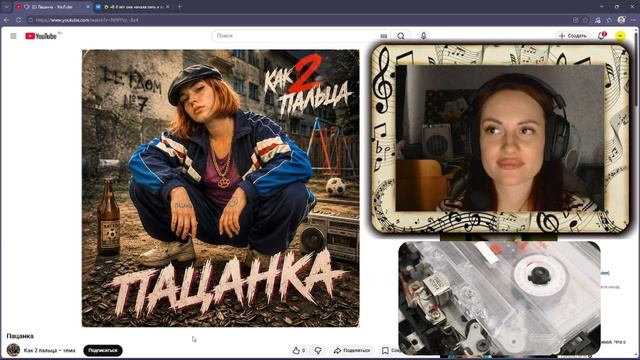
Task: Open the browser profile avatar
Action: click(621, 20)
